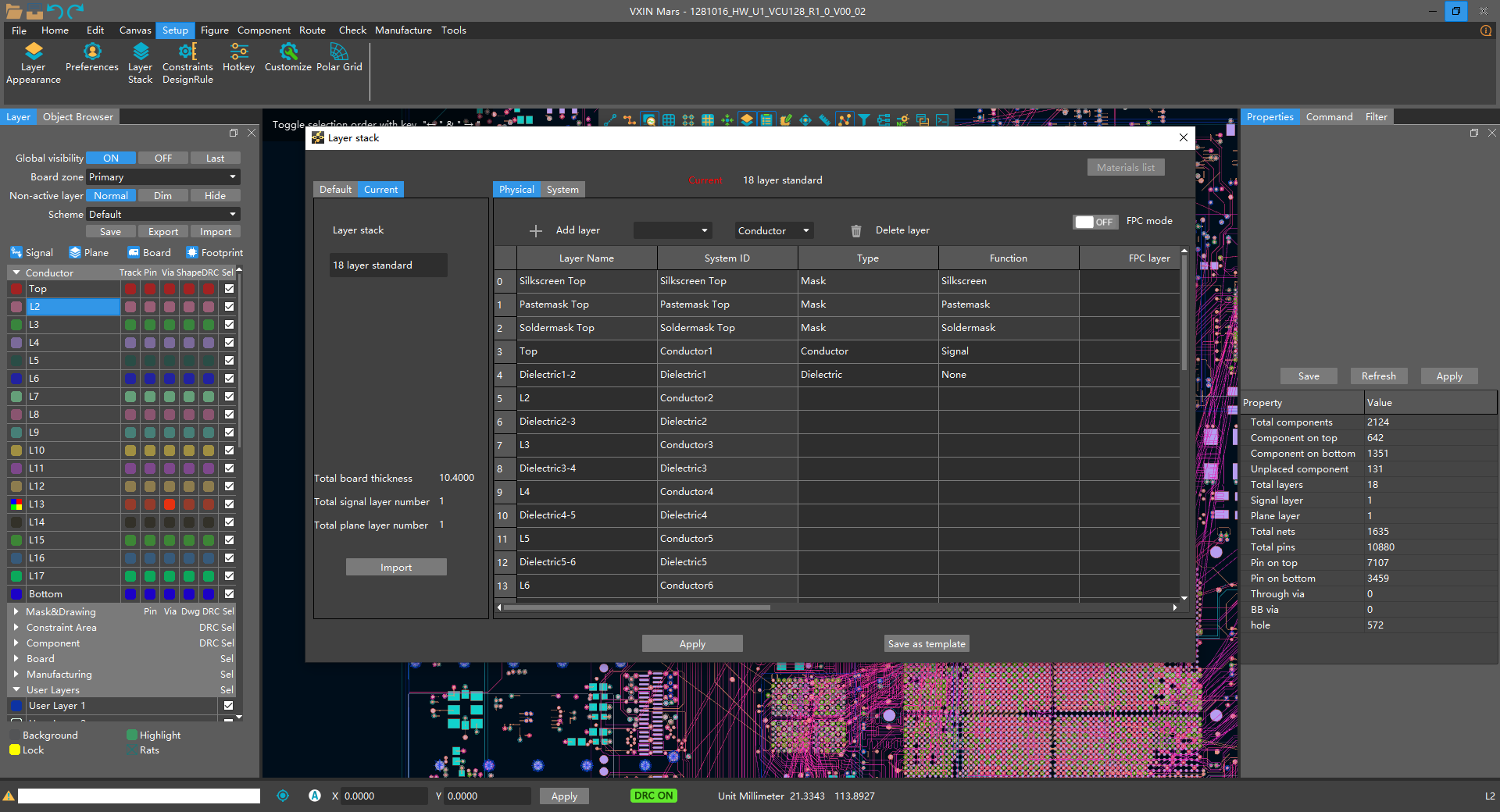Uncheck the L13 layer checkbox
The image size is (1500, 812).
[229, 504]
